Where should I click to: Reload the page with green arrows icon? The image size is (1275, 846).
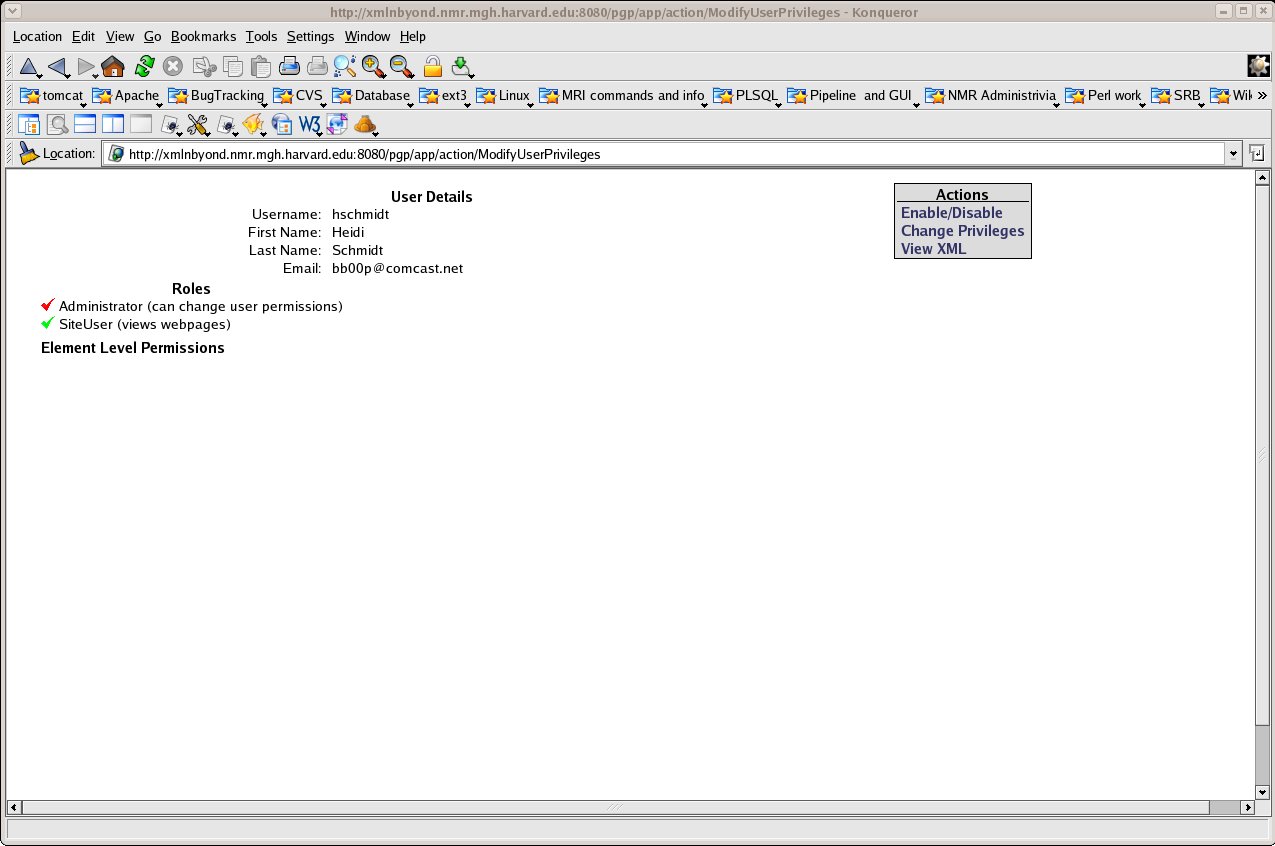point(144,67)
